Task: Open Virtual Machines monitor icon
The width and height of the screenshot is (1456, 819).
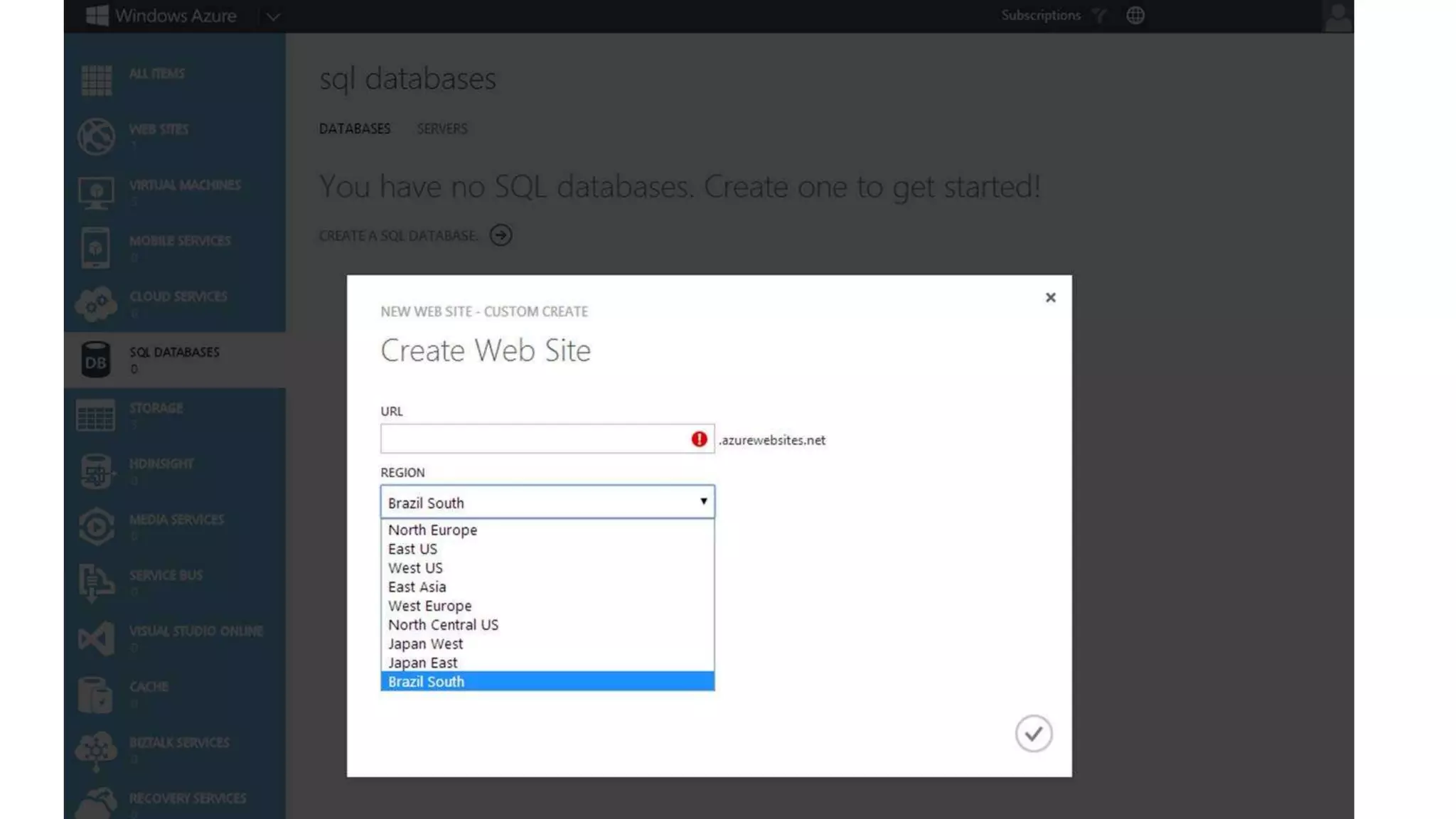Action: click(96, 192)
